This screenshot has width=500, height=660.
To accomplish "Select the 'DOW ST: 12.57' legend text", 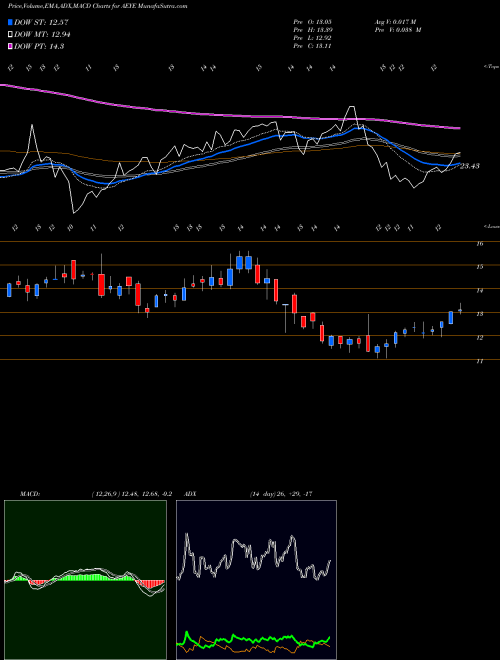I will click(41, 22).
